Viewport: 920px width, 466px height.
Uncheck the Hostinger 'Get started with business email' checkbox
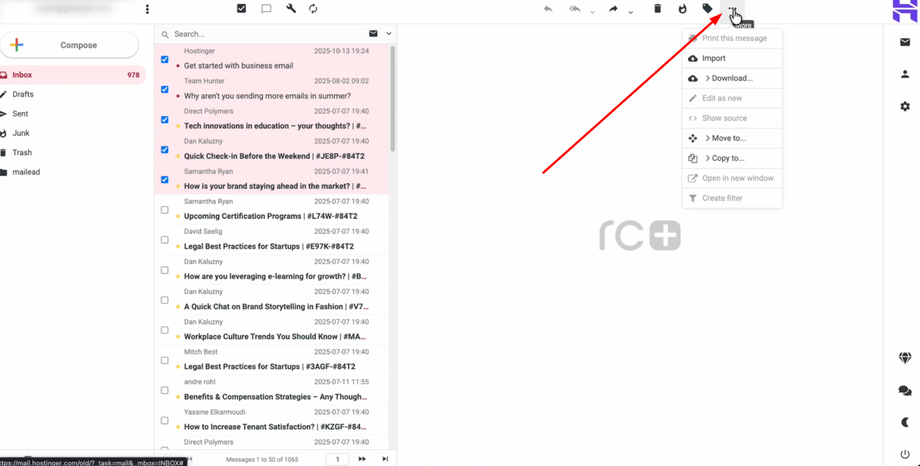(164, 59)
